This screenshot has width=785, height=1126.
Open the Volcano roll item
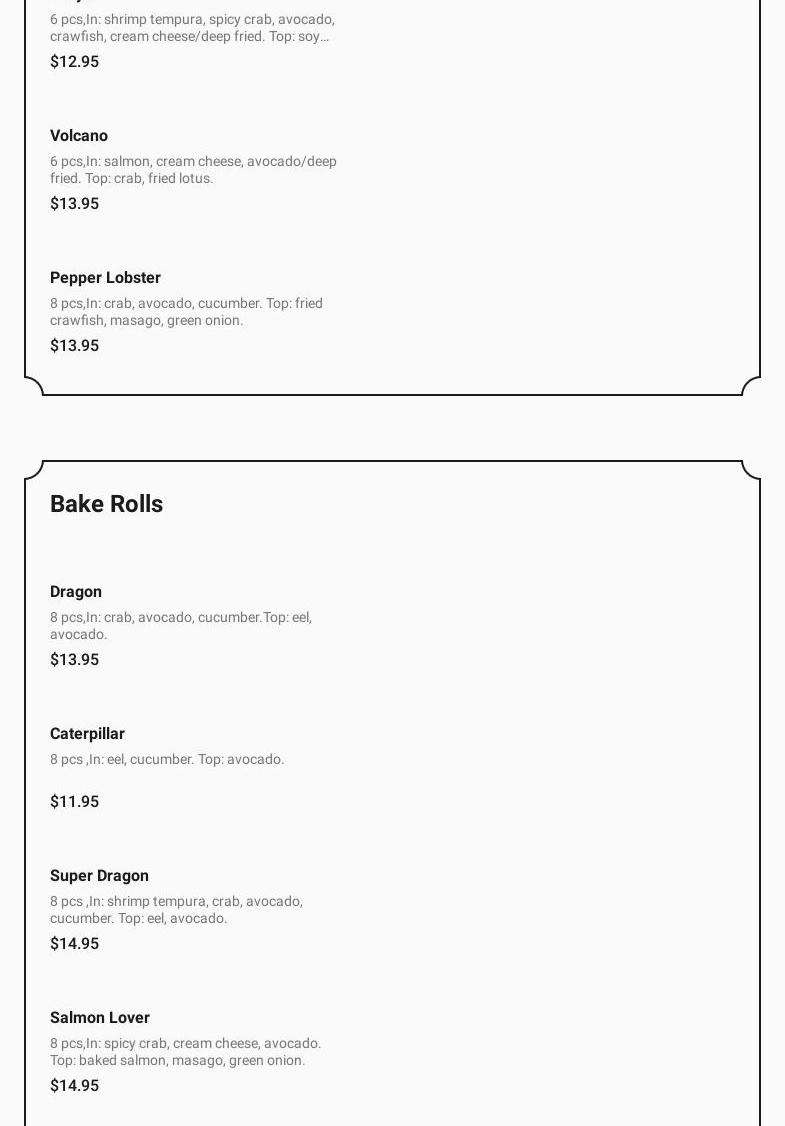click(x=79, y=136)
